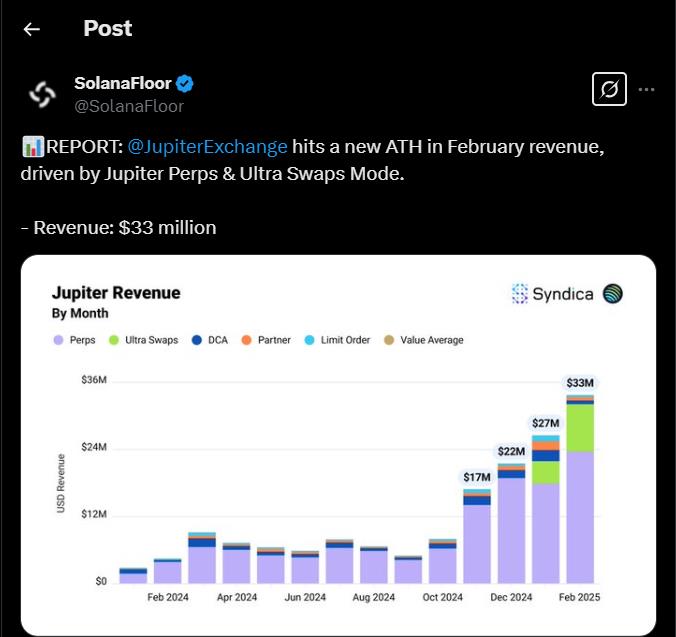Click the Syndica logo in the chart
Image resolution: width=676 pixels, height=637 pixels.
click(x=552, y=294)
